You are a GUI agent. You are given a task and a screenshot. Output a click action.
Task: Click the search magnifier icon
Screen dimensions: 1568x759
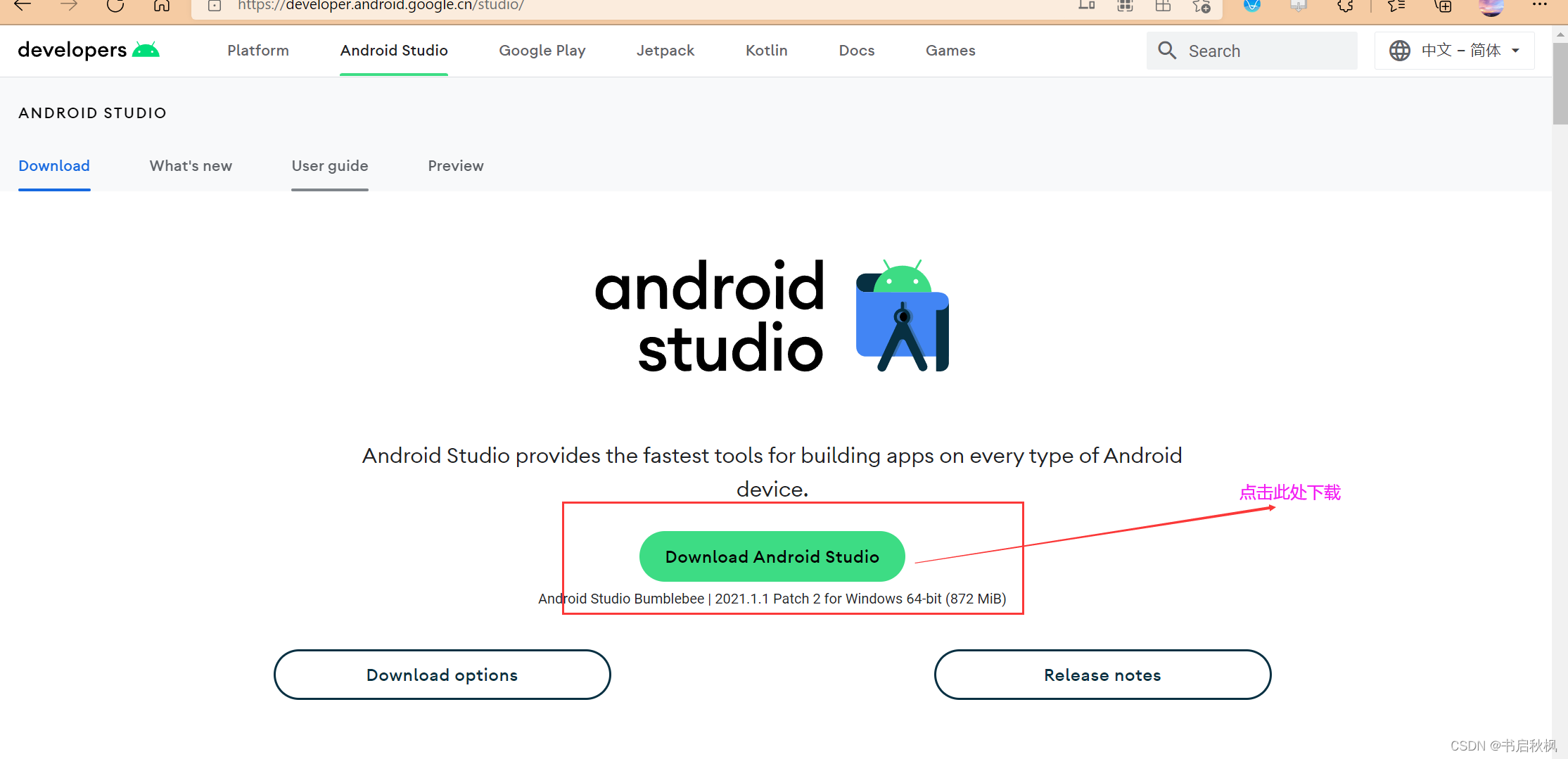coord(1167,51)
